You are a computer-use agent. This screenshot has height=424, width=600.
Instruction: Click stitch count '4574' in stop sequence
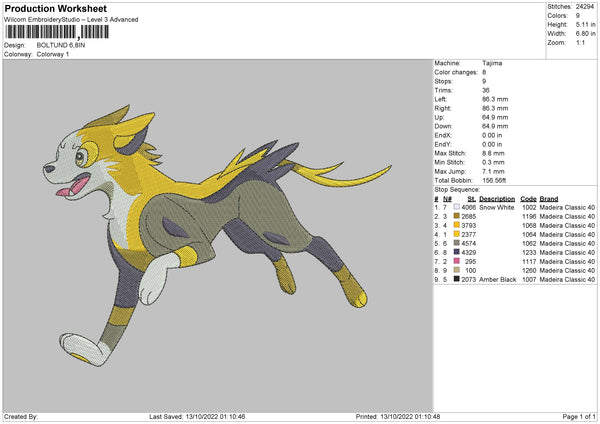(469, 243)
